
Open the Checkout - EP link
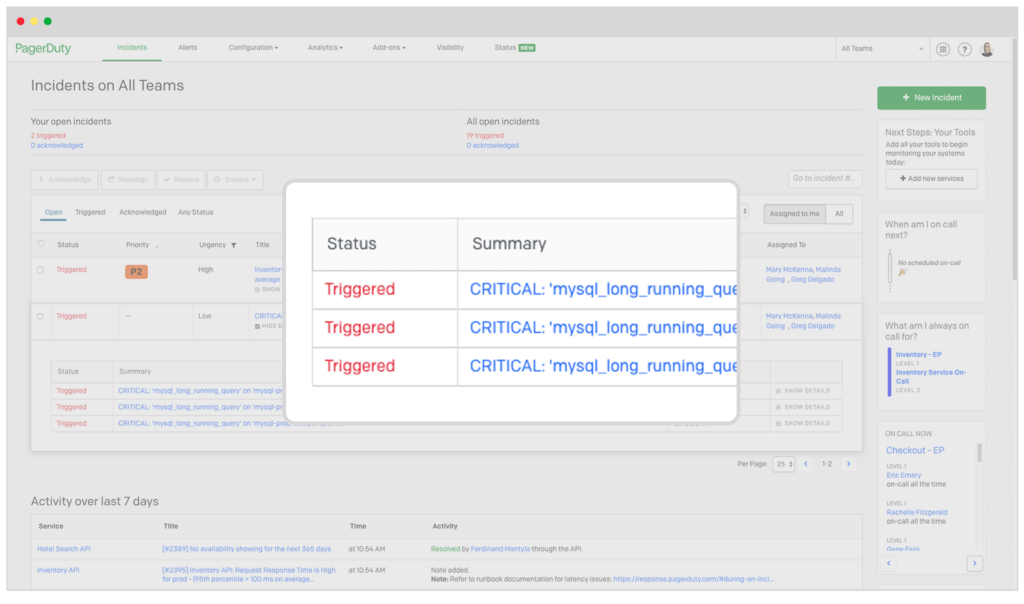coord(915,451)
